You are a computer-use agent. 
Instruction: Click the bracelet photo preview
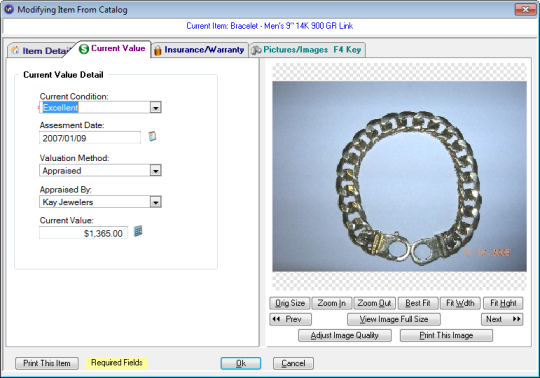399,176
